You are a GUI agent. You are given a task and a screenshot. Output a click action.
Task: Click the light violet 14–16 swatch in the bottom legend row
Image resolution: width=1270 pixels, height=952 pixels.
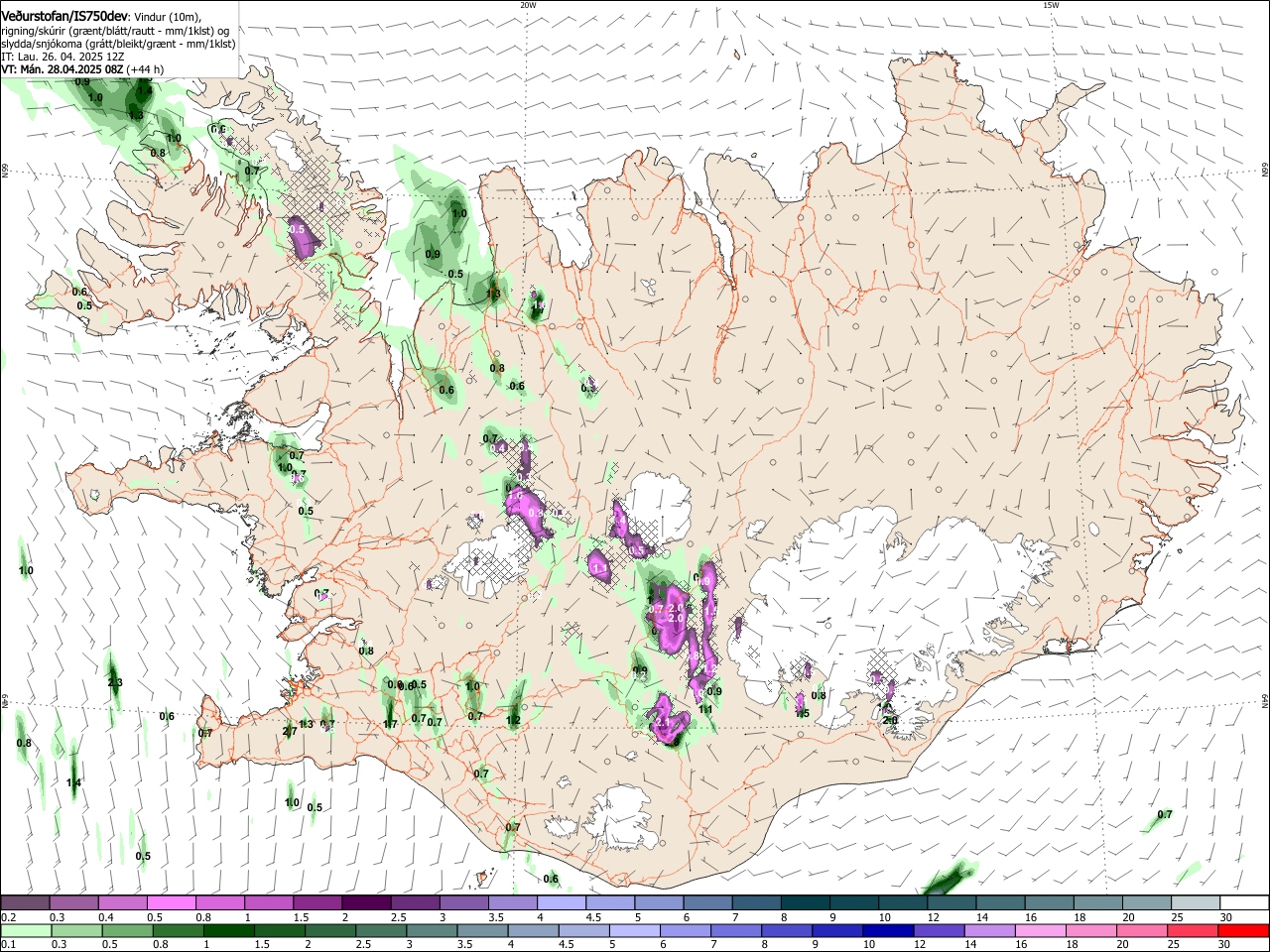click(989, 930)
